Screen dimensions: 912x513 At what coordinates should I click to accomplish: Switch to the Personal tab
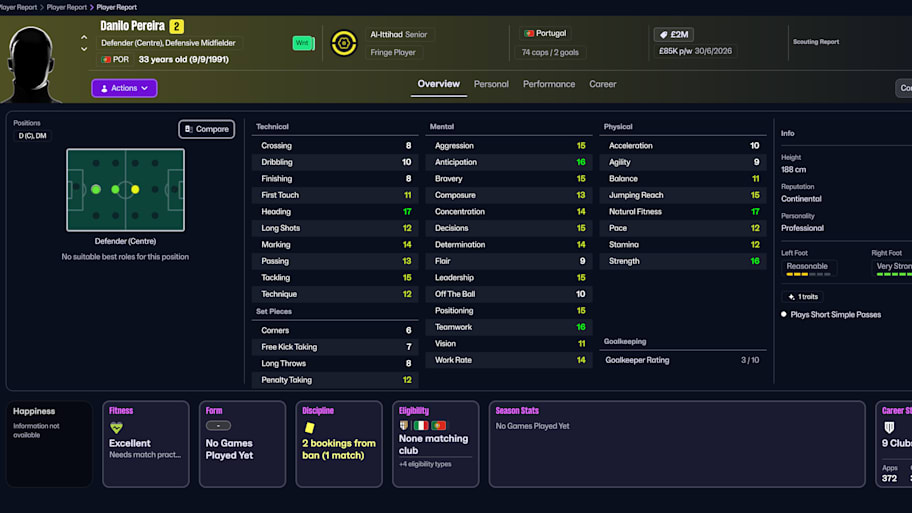point(491,84)
